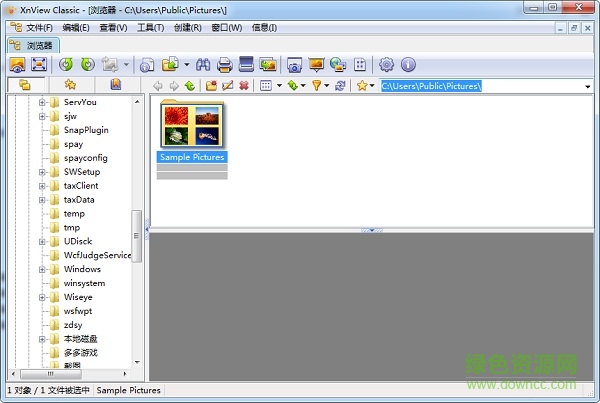Viewport: 600px width, 403px height.
Task: Select the WcfJudgeService folder
Action: tap(97, 255)
